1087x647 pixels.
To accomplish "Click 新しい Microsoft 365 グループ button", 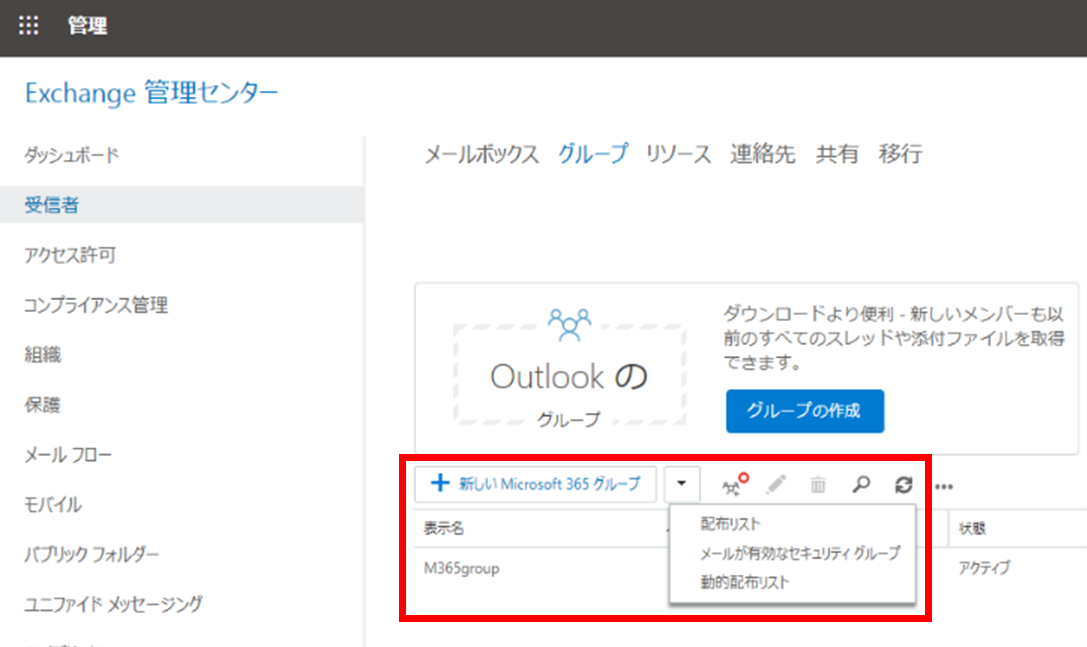I will tap(536, 483).
